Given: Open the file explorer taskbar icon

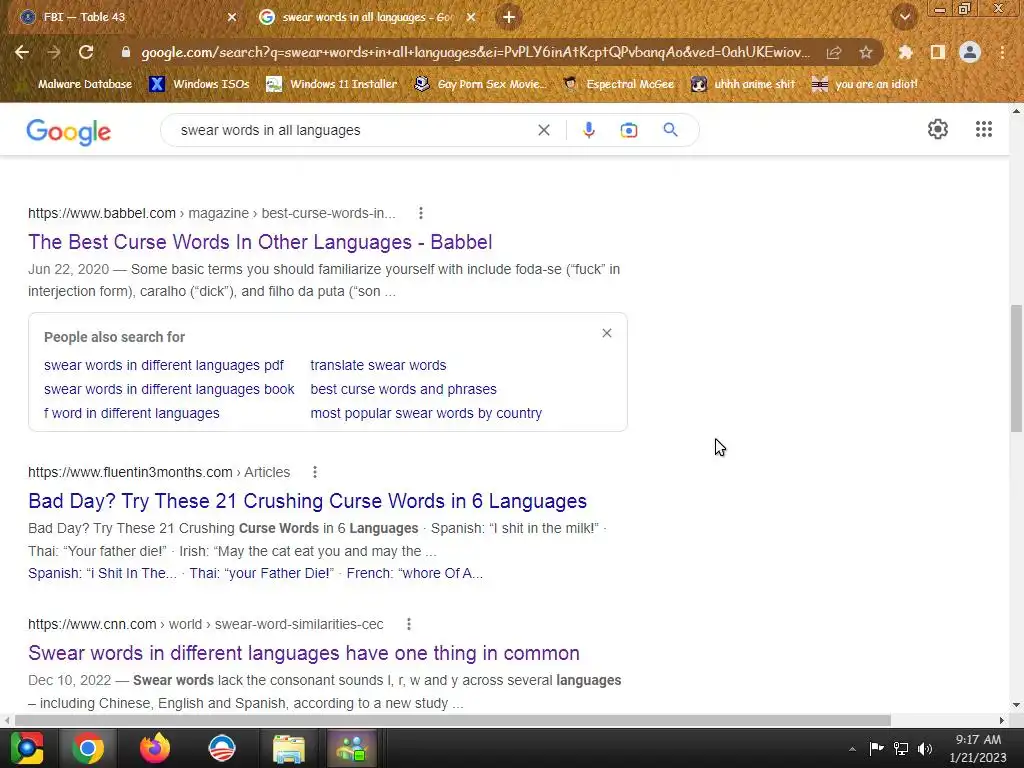Looking at the screenshot, I should (x=288, y=748).
